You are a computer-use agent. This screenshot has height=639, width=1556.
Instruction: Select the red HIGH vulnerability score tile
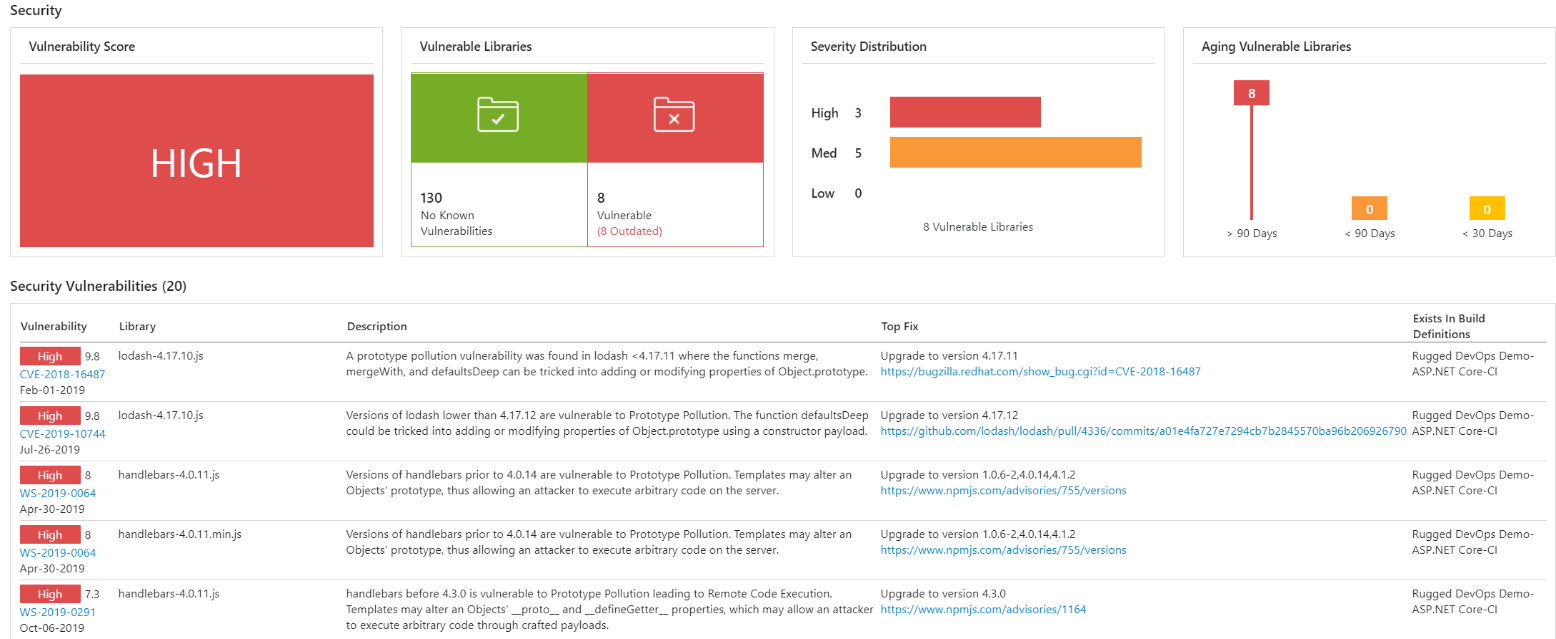(197, 160)
